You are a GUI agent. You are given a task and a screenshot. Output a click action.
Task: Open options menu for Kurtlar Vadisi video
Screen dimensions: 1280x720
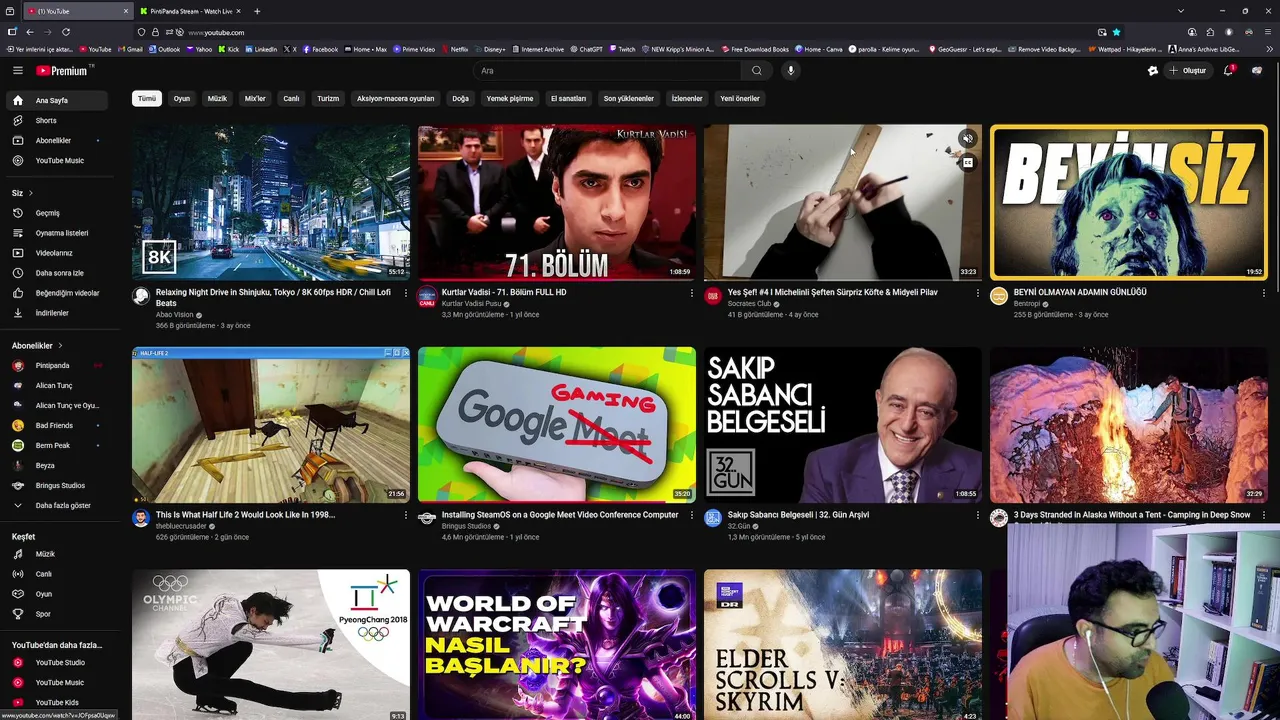(x=692, y=293)
